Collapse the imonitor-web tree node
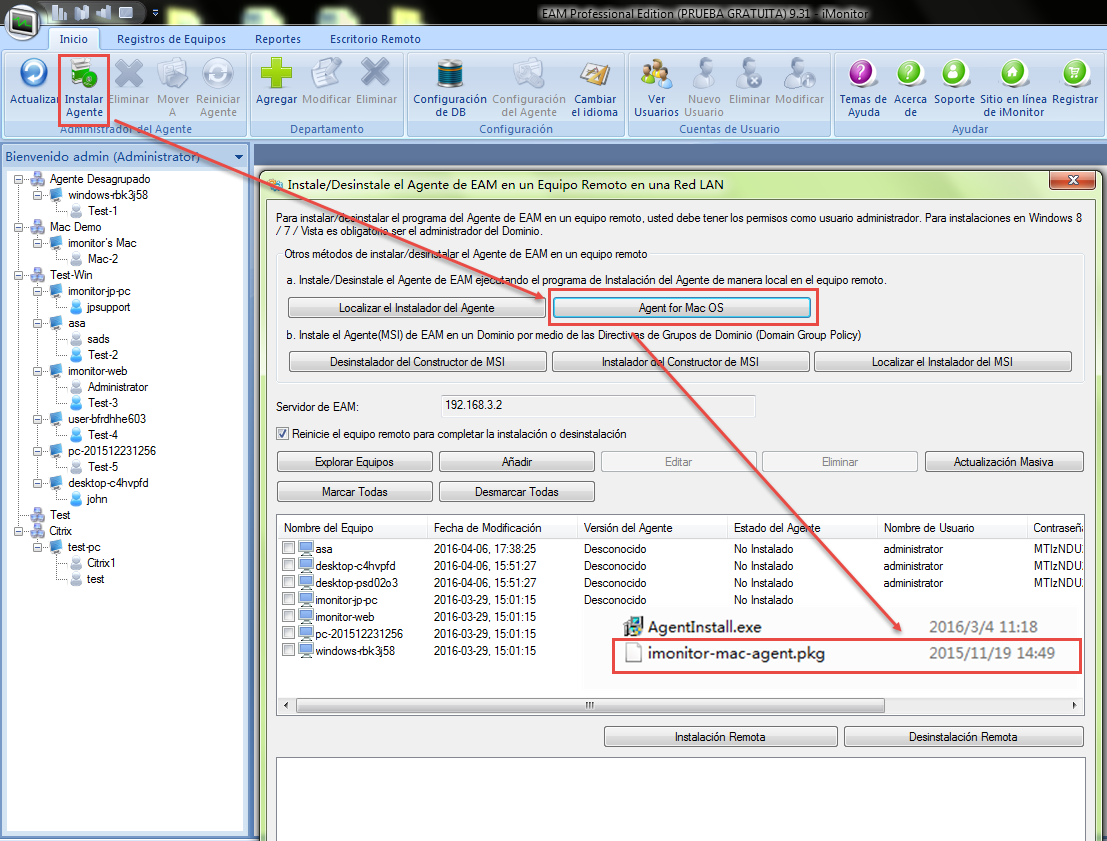Viewport: 1107px width, 841px height. (x=37, y=371)
